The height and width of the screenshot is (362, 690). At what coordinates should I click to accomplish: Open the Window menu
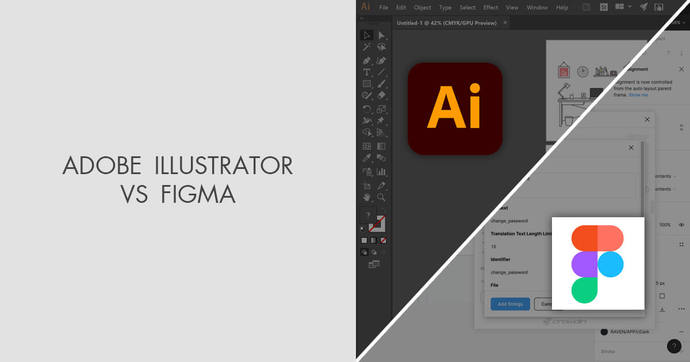[x=537, y=7]
